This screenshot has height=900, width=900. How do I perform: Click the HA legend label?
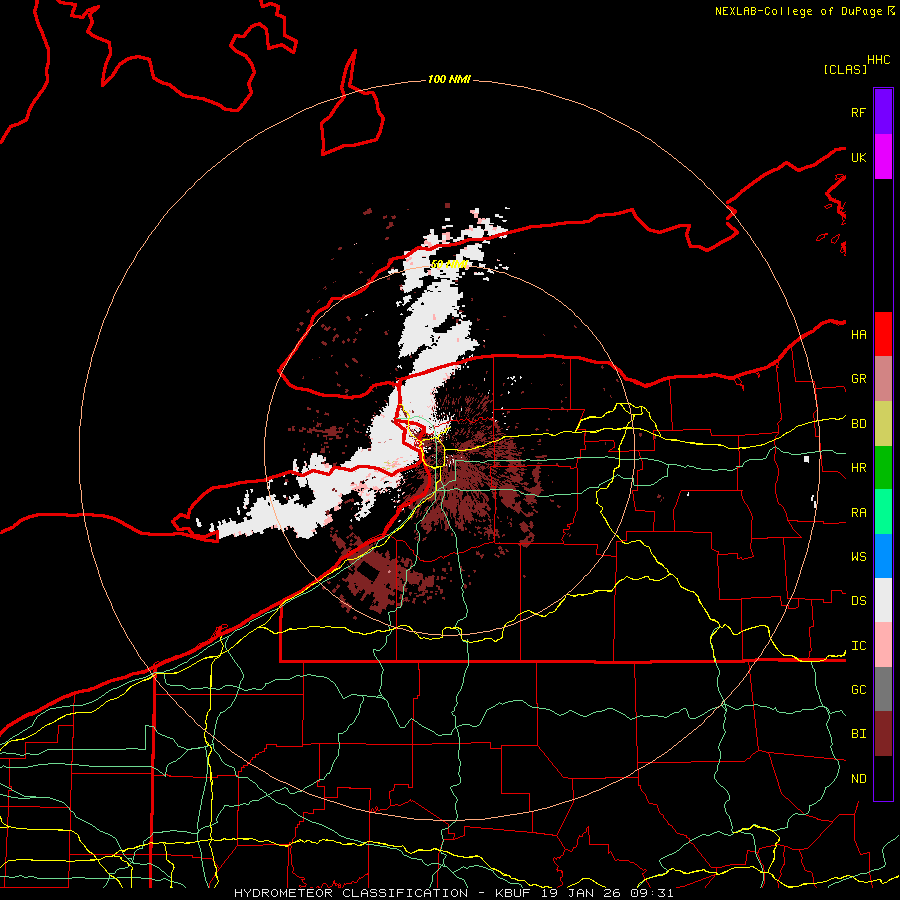(x=858, y=334)
